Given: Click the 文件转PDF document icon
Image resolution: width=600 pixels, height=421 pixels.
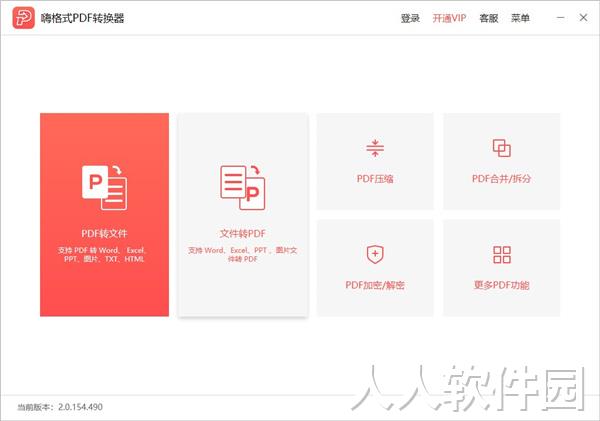Looking at the screenshot, I should (243, 188).
